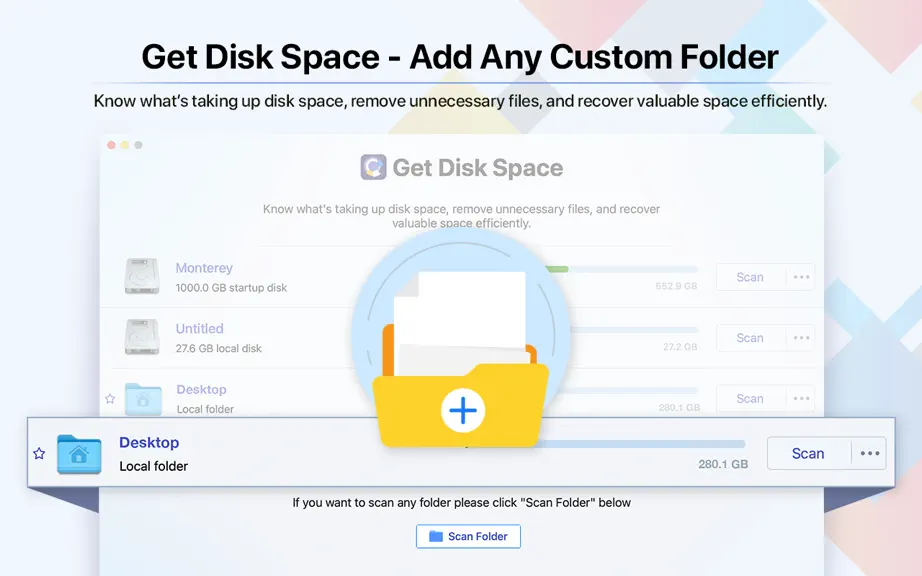Toggle favorite star on highlighted Desktop row
The height and width of the screenshot is (576, 922).
(x=39, y=453)
